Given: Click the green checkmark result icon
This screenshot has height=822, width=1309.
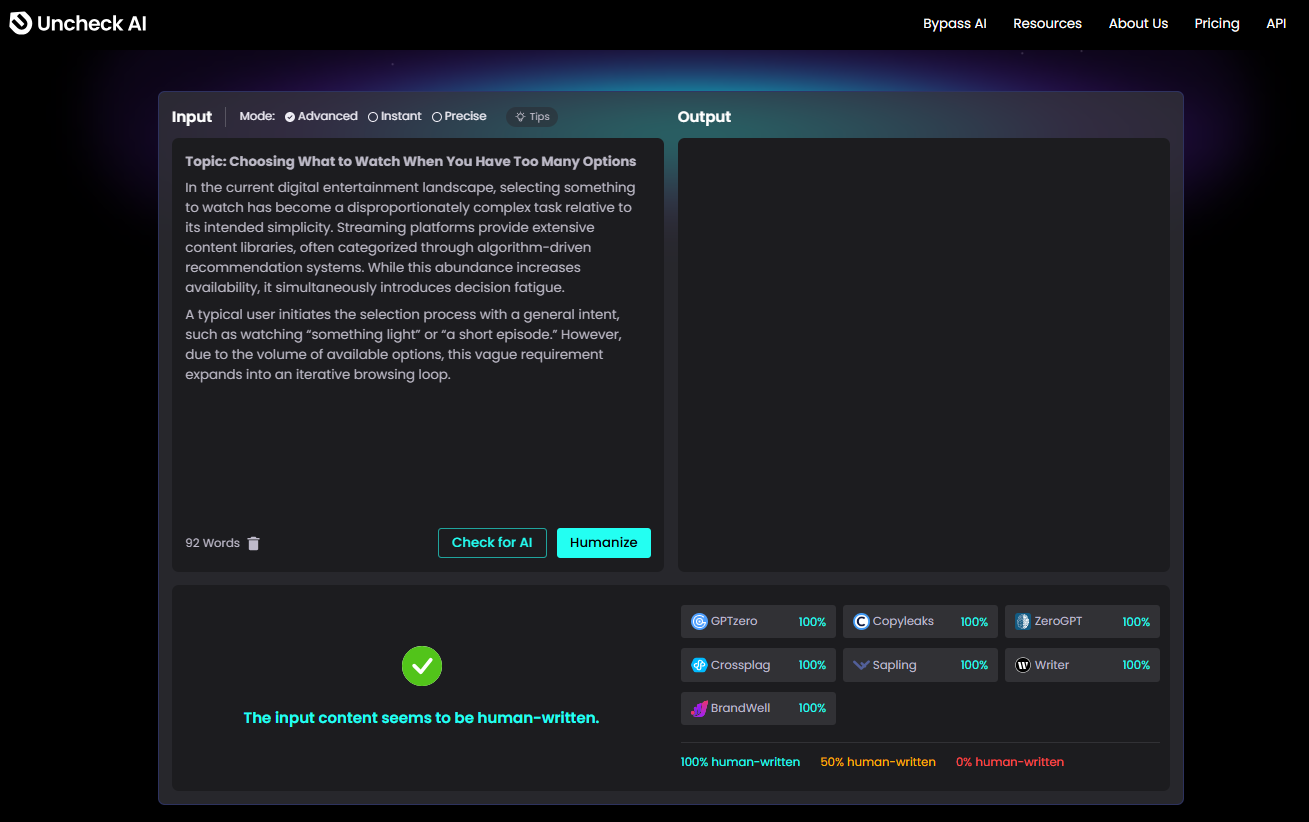Looking at the screenshot, I should 422,666.
